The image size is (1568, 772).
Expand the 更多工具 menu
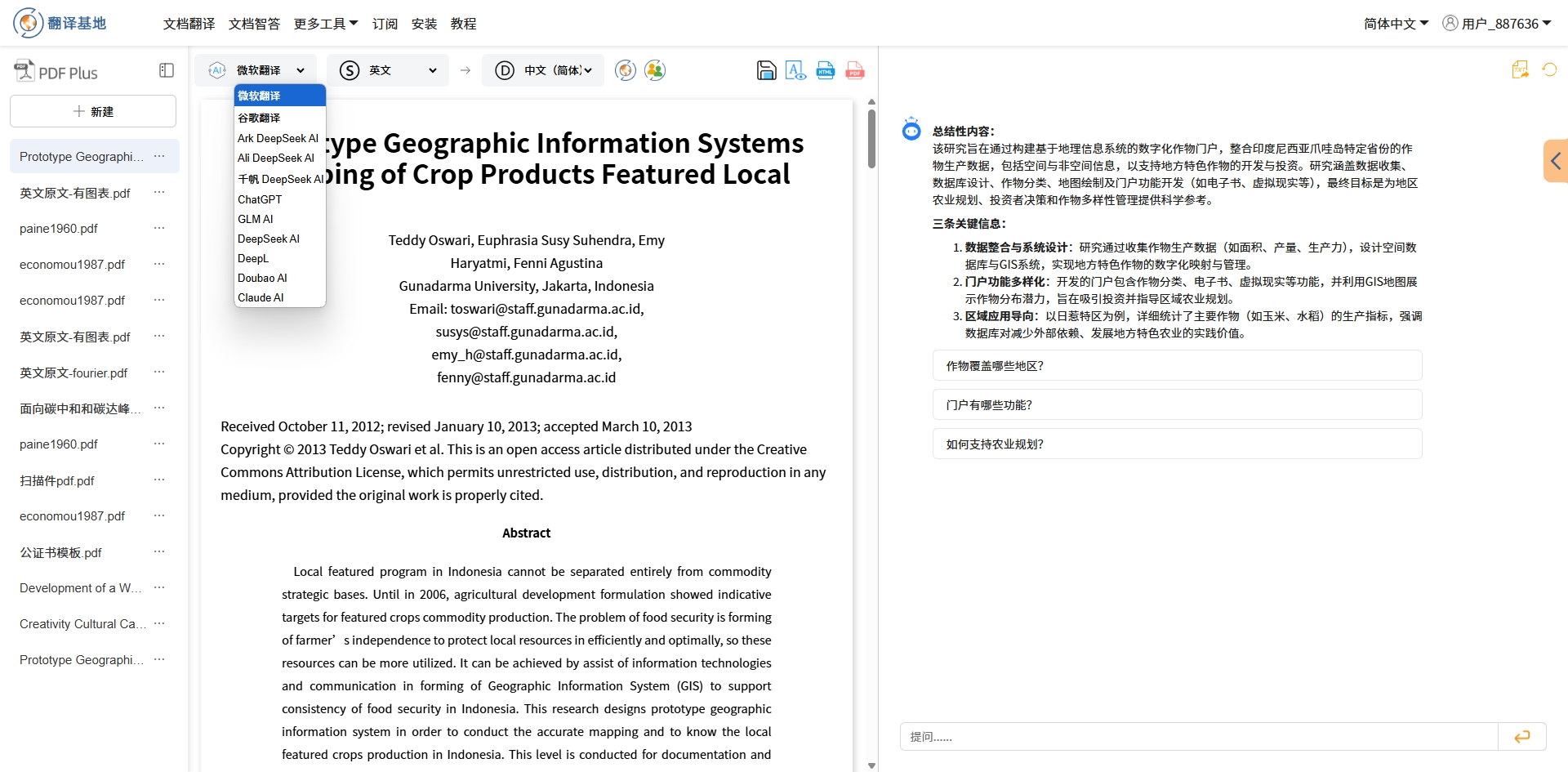click(x=326, y=24)
